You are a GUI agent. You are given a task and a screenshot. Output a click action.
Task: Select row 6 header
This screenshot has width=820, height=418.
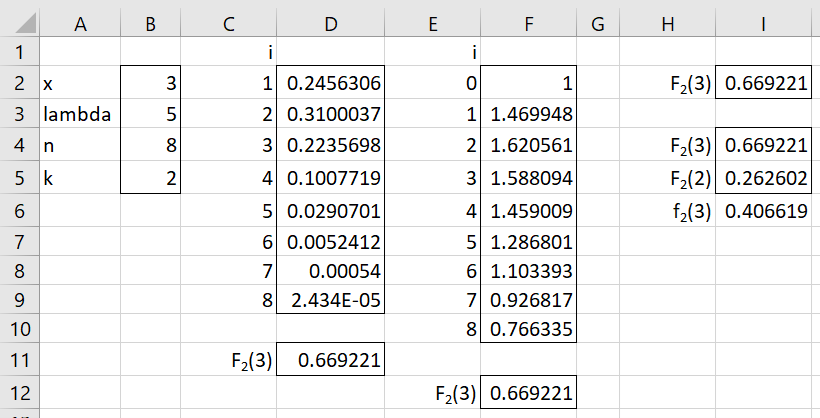[x=19, y=210]
